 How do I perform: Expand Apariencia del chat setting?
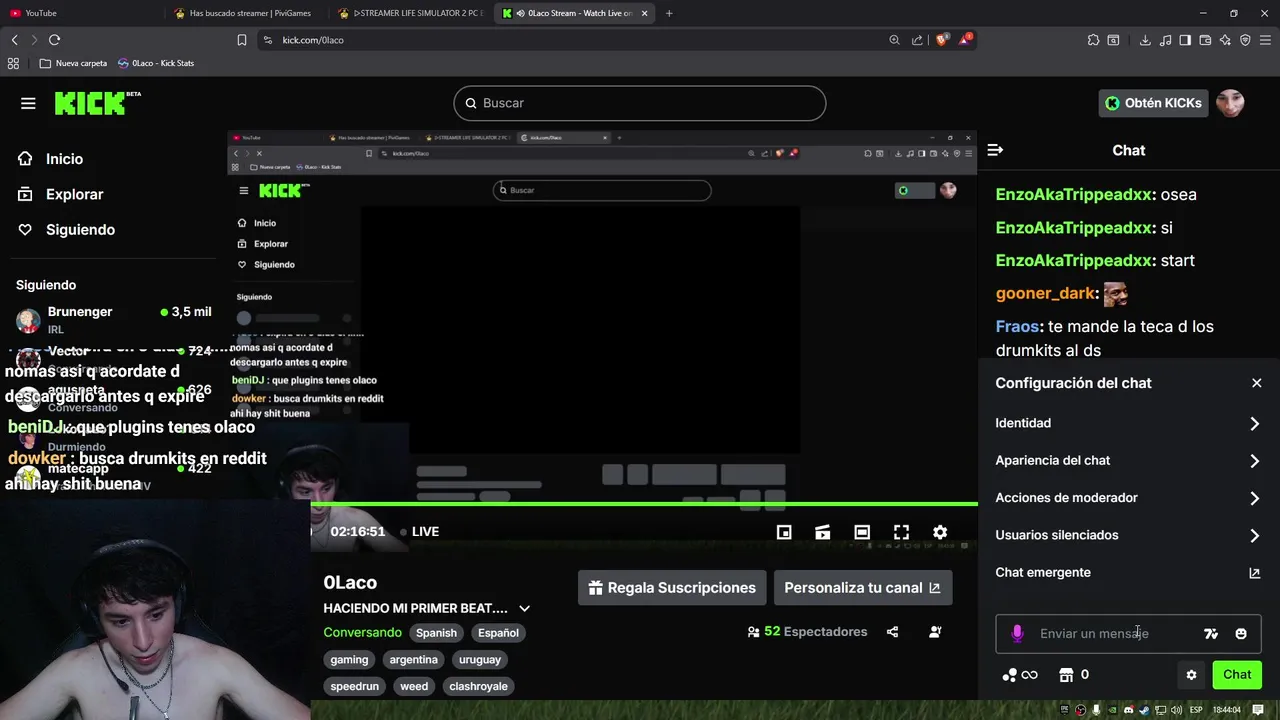coord(1128,460)
